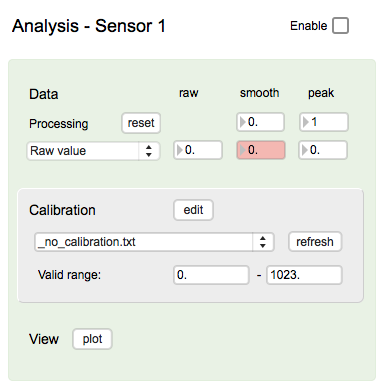Image resolution: width=385 pixels, height=389 pixels.
Task: Tick the Enable checkbox for Sensor 1
Action: 340,26
